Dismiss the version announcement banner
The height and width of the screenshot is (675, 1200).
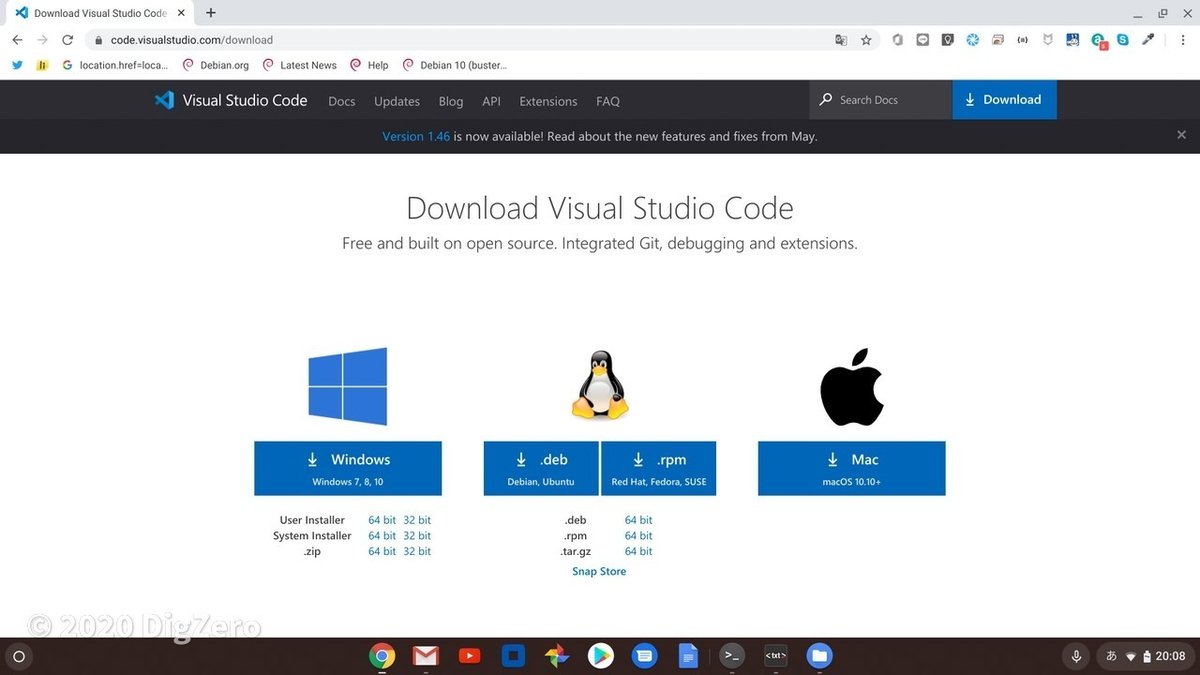(x=1181, y=135)
